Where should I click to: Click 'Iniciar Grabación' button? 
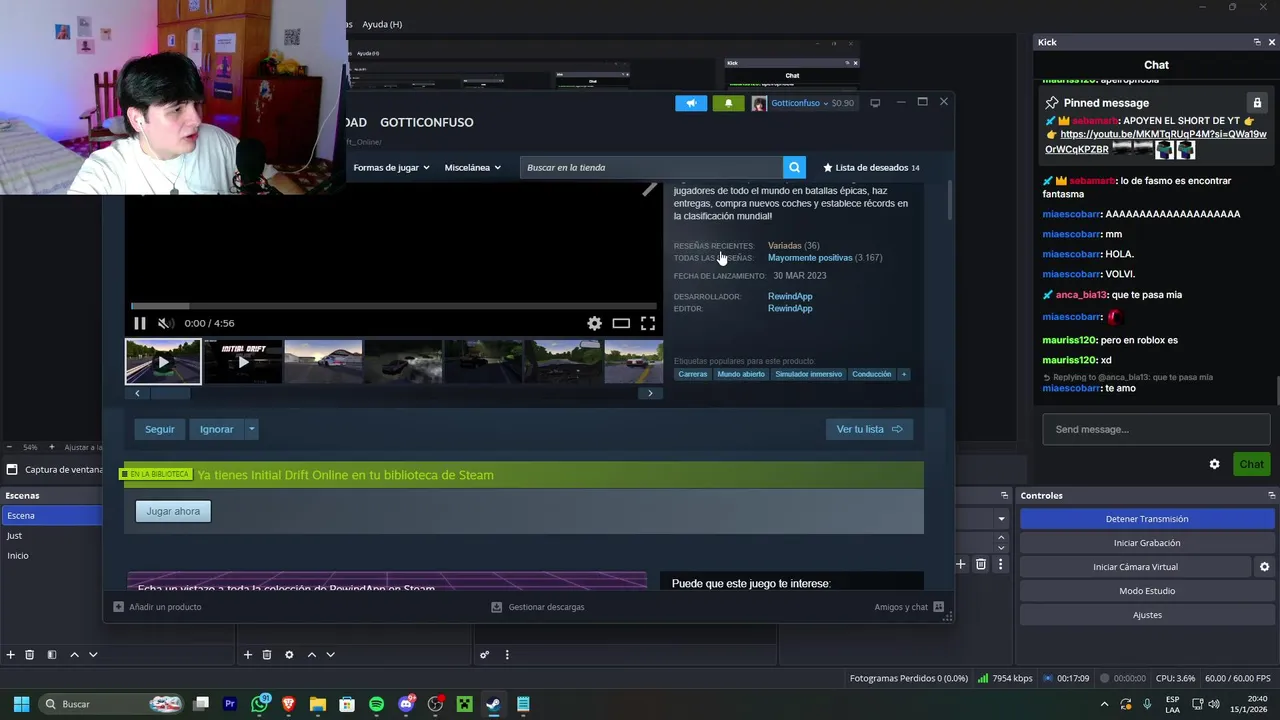1147,543
